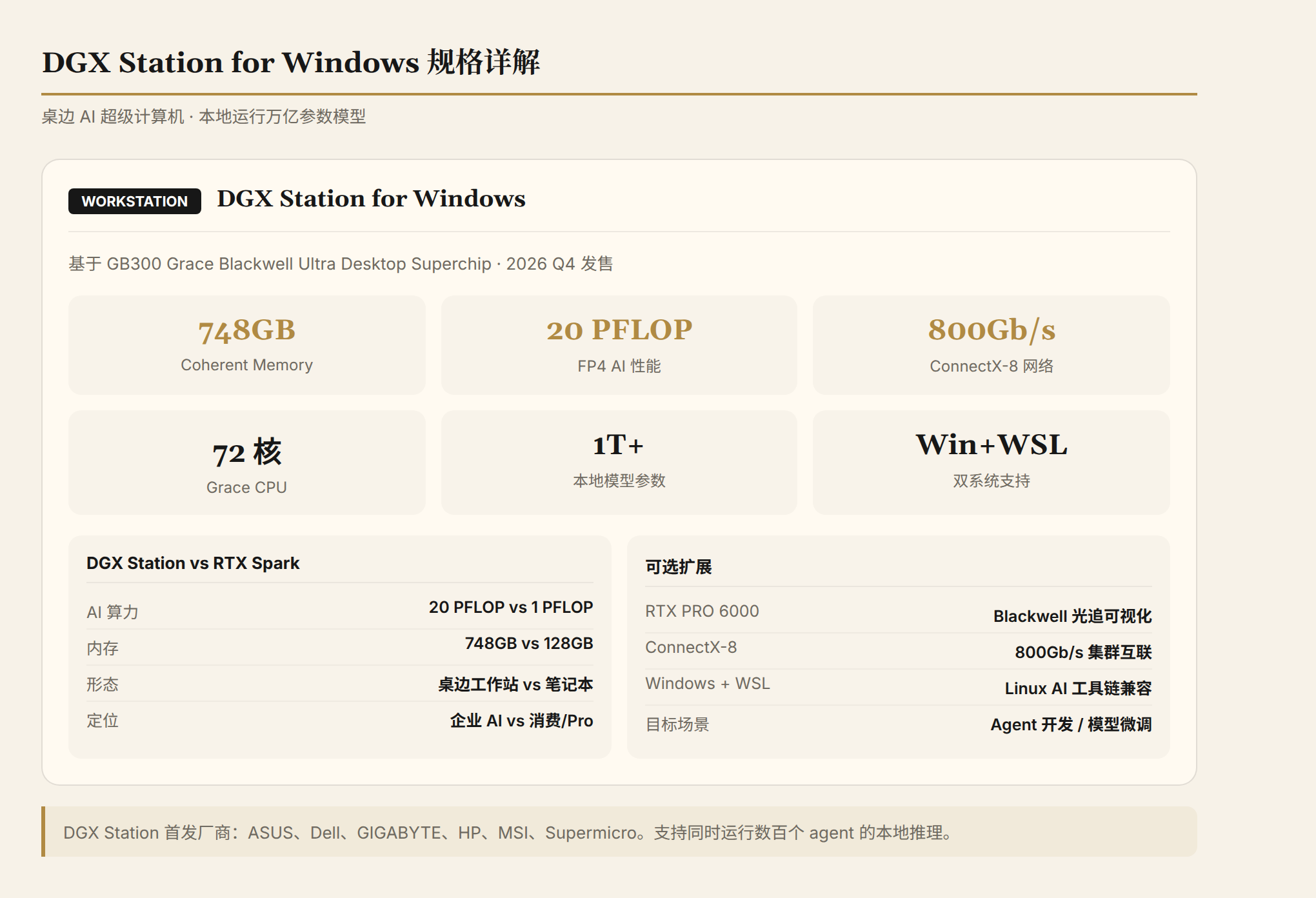1316x898 pixels.
Task: Click the 'AI 算力' row label
Action: [113, 612]
